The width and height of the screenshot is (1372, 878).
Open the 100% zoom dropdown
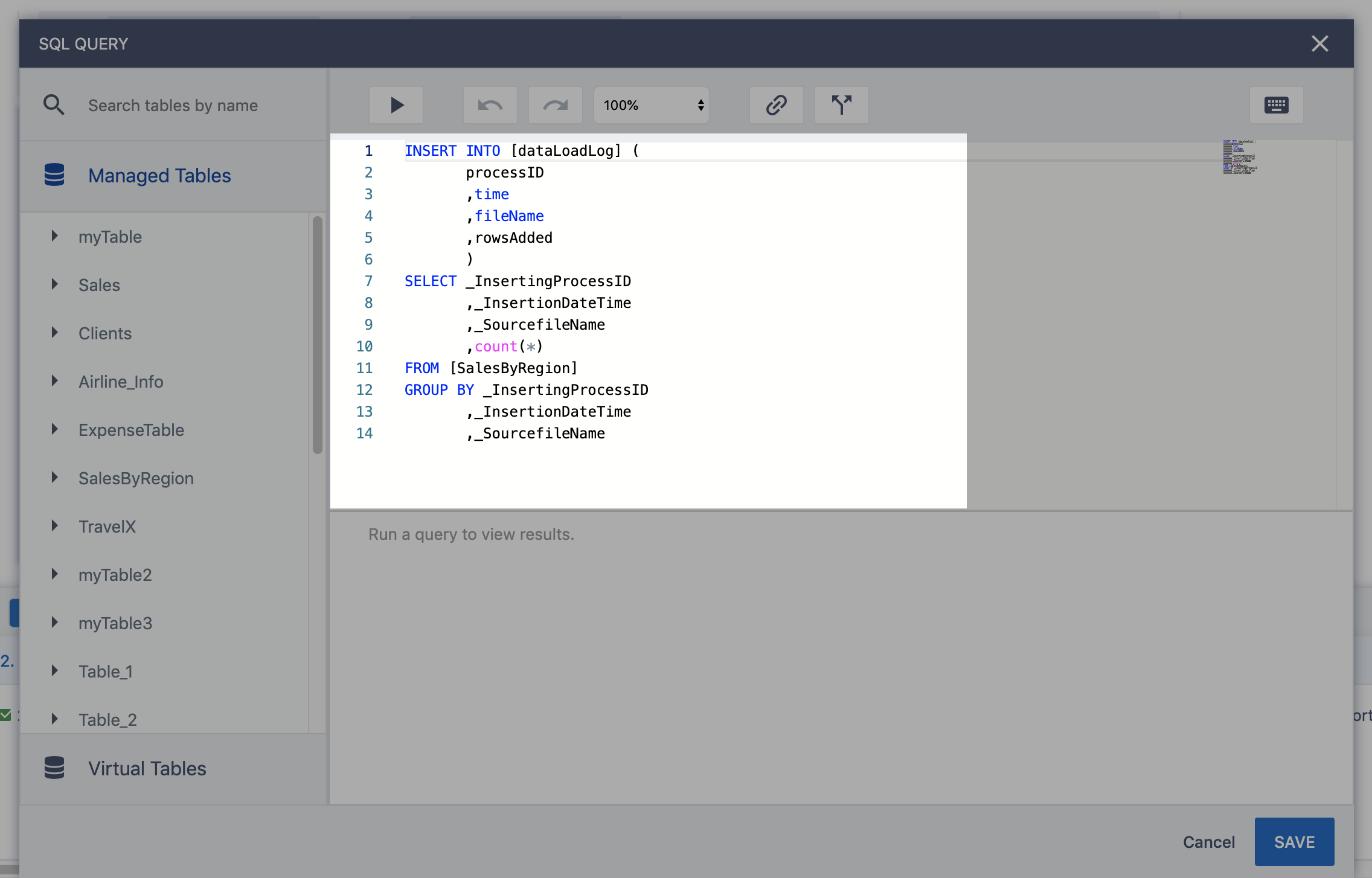[x=651, y=105]
